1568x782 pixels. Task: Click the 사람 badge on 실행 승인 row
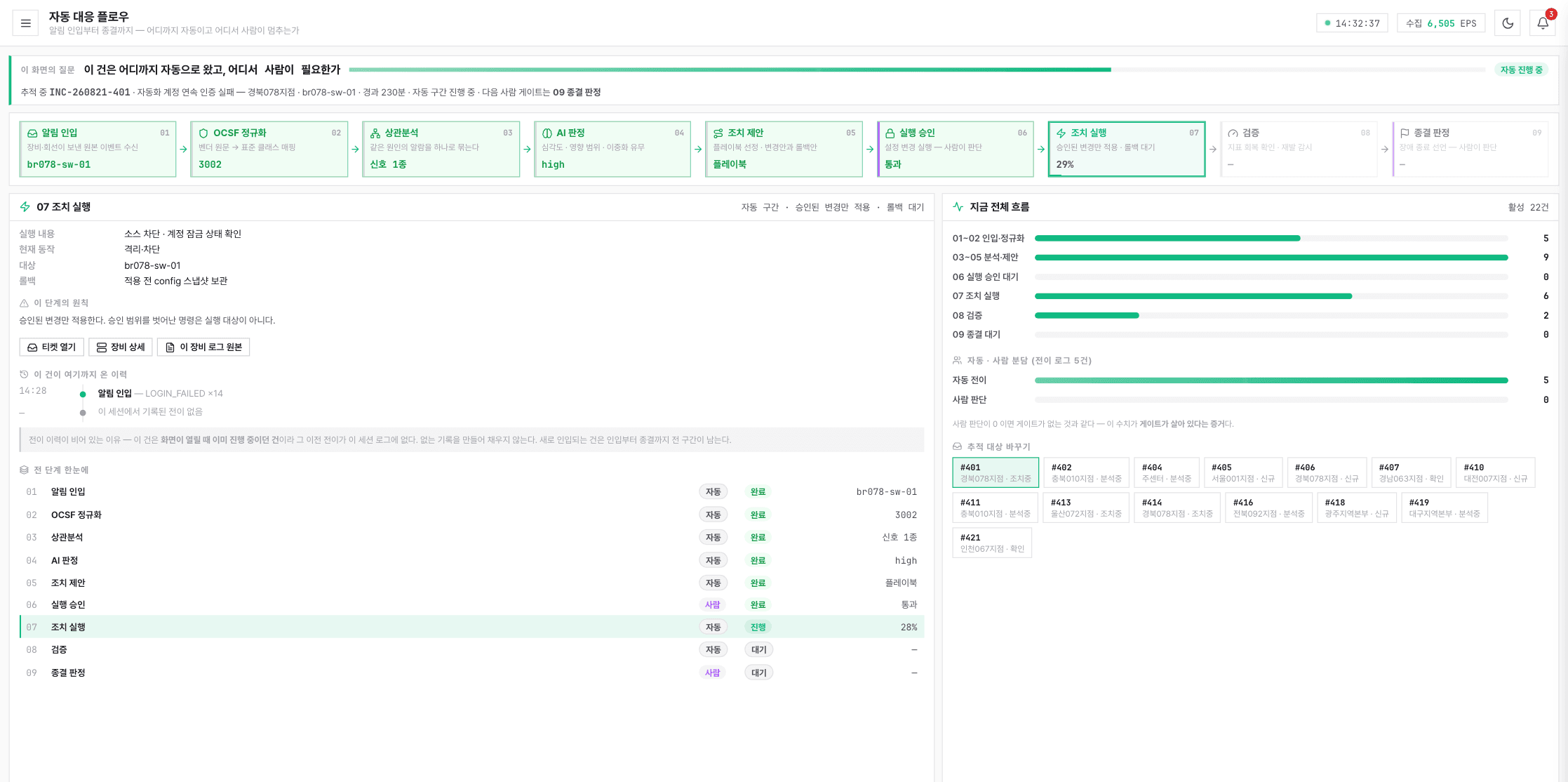[x=713, y=605]
